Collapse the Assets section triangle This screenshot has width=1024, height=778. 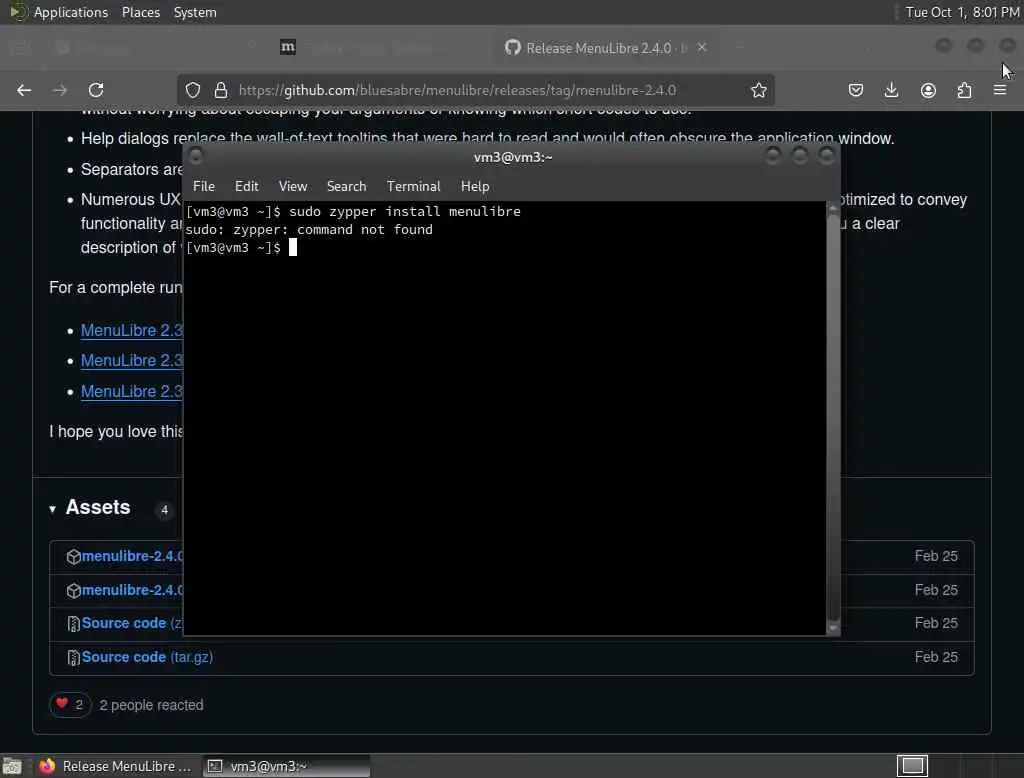(x=52, y=509)
